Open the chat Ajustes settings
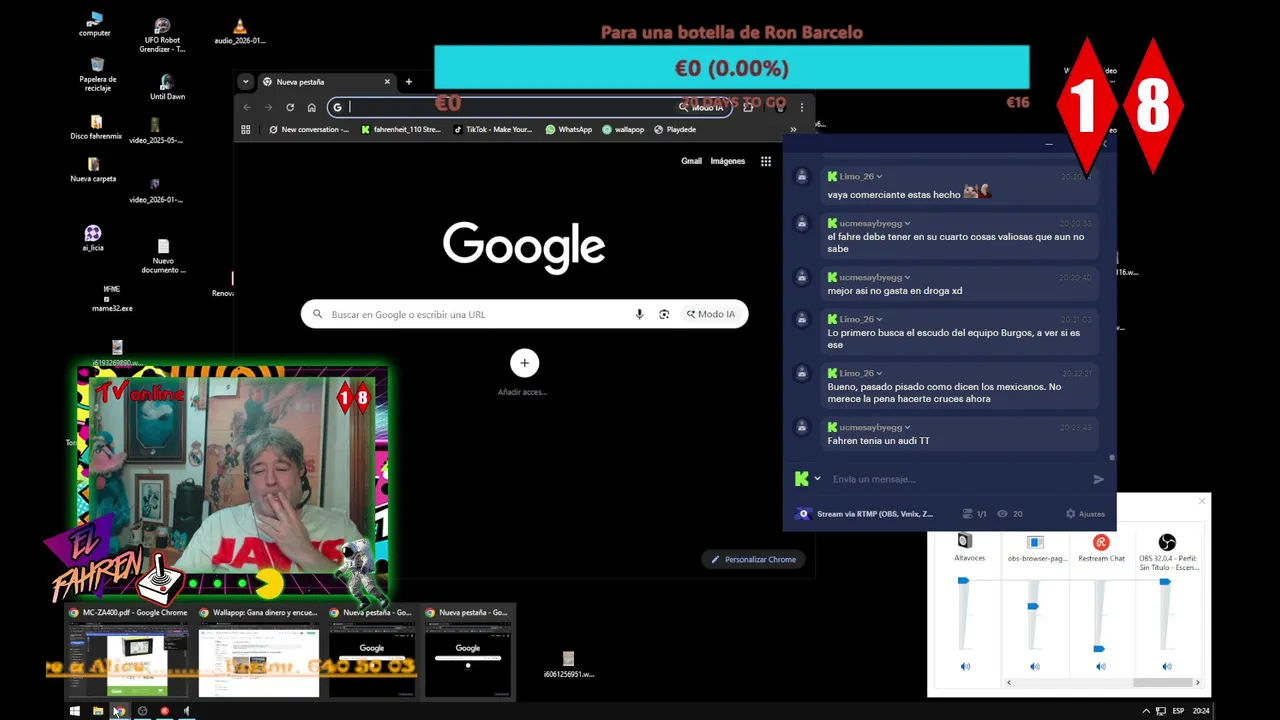This screenshot has width=1280, height=720. tap(1085, 514)
